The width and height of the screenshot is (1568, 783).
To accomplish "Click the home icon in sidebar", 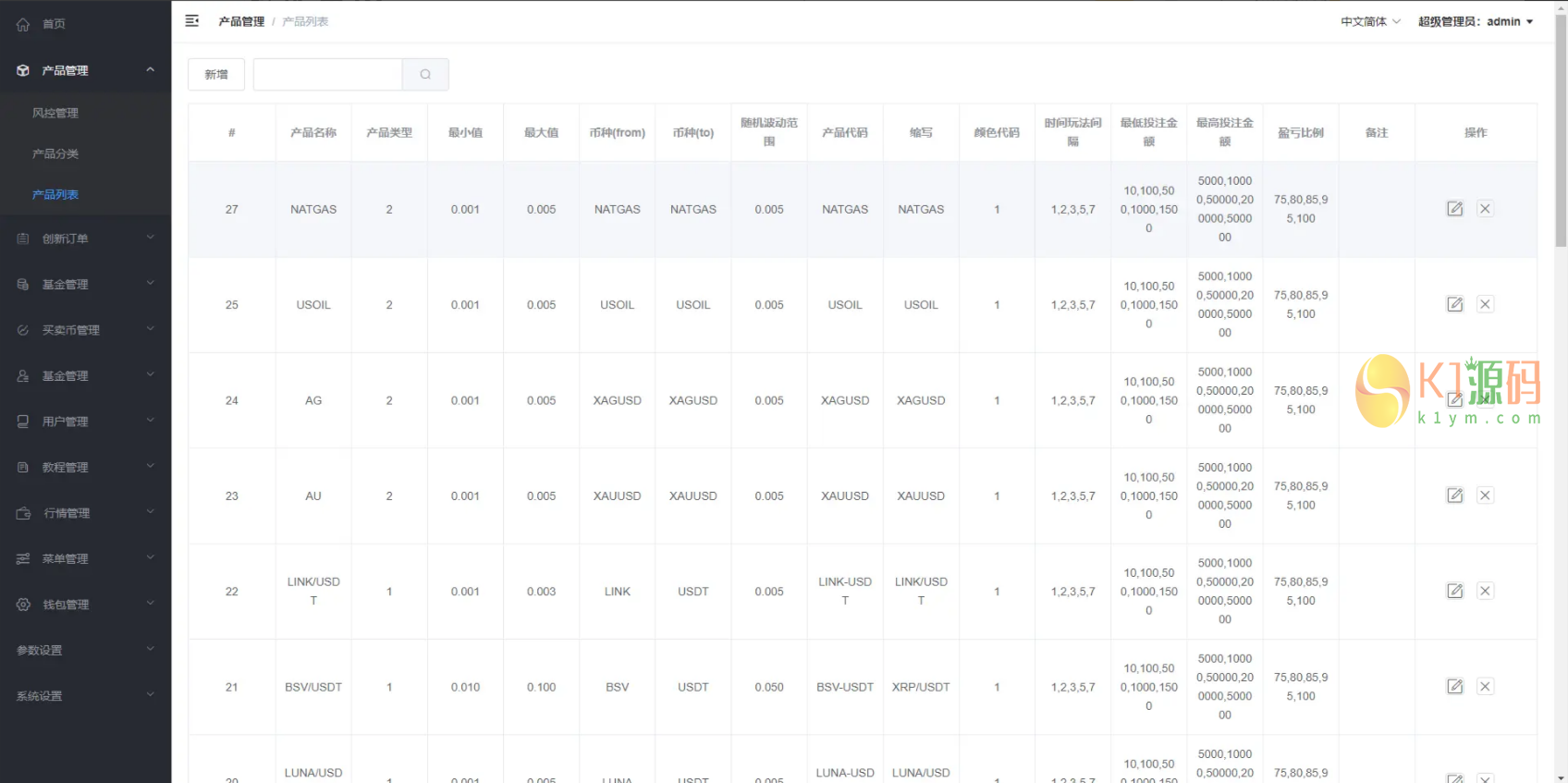I will pyautogui.click(x=23, y=24).
